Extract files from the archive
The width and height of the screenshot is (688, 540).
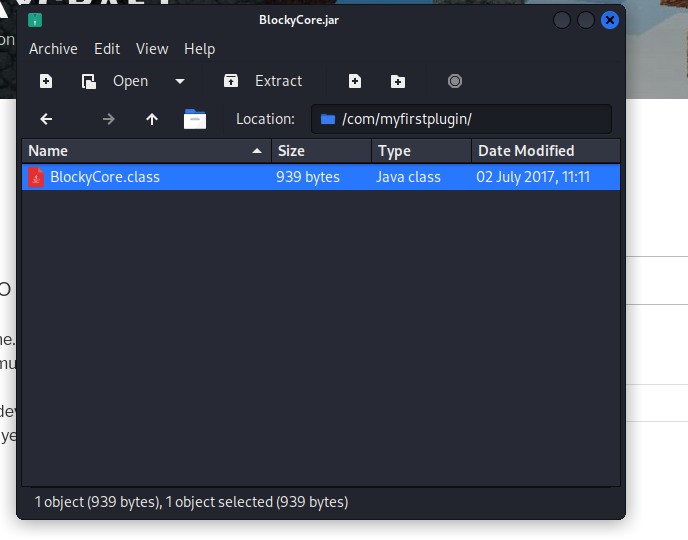tap(264, 81)
